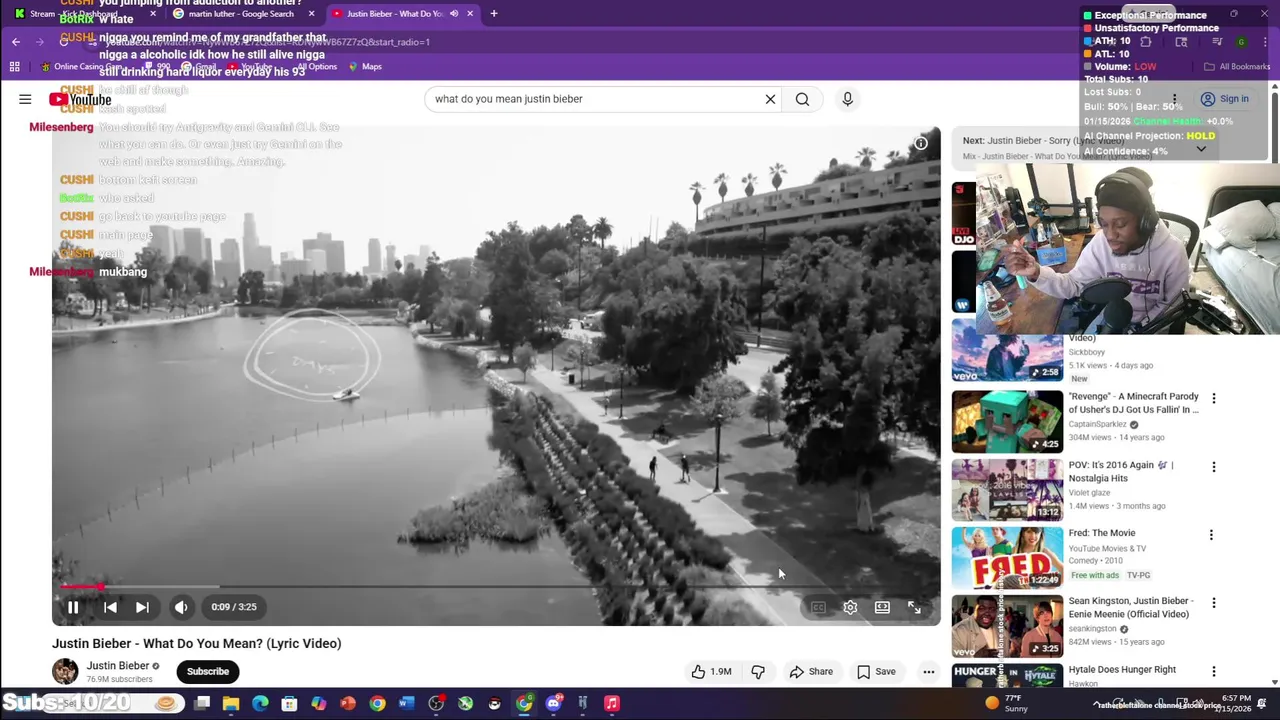Open the All Bookmarks folder

pyautogui.click(x=1237, y=67)
